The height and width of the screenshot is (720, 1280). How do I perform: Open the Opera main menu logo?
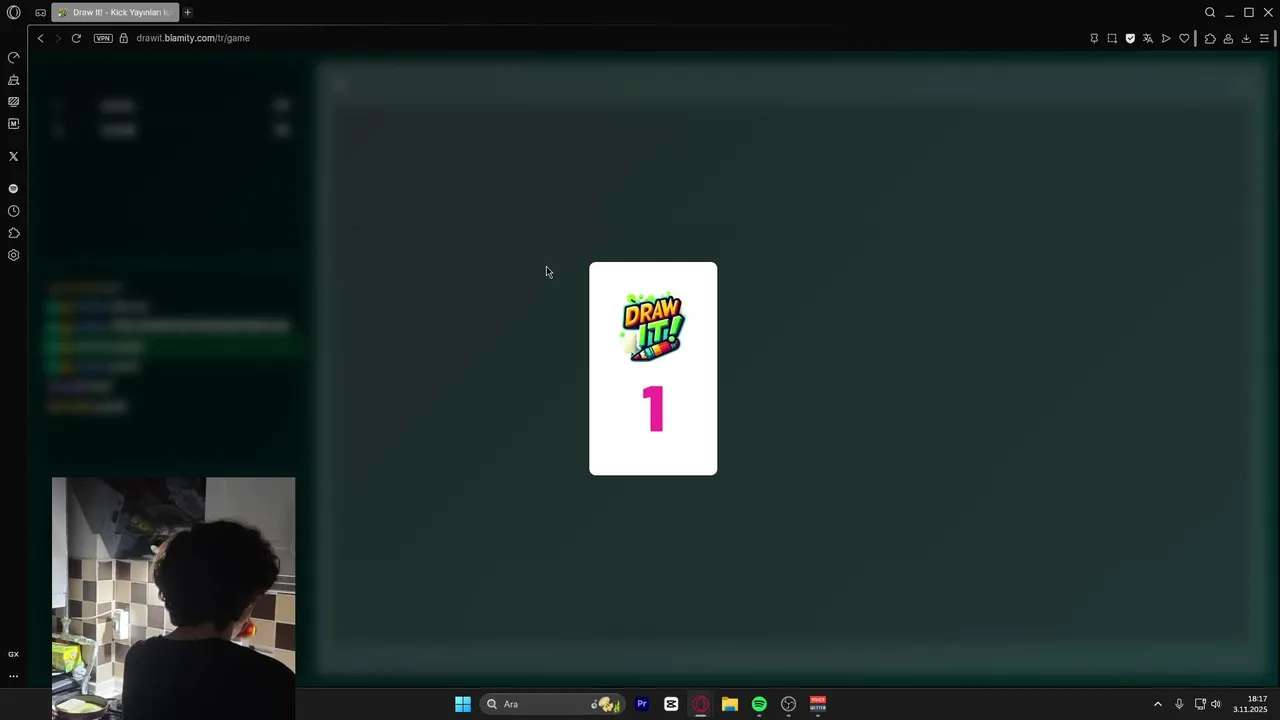pos(13,13)
